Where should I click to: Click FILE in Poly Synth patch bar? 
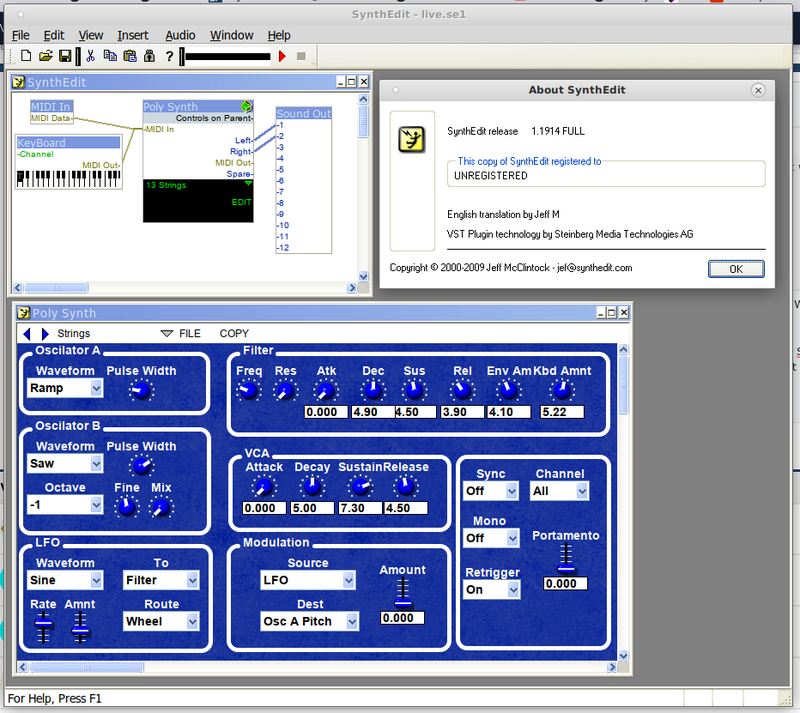189,334
